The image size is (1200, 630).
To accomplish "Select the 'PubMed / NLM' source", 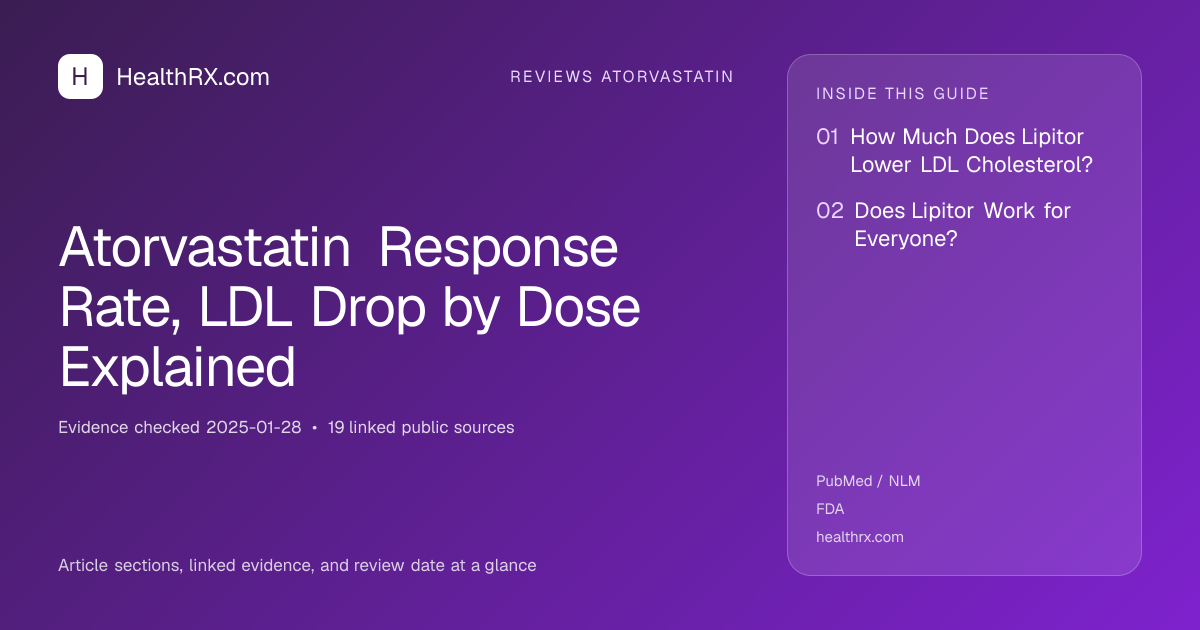I will 868,481.
